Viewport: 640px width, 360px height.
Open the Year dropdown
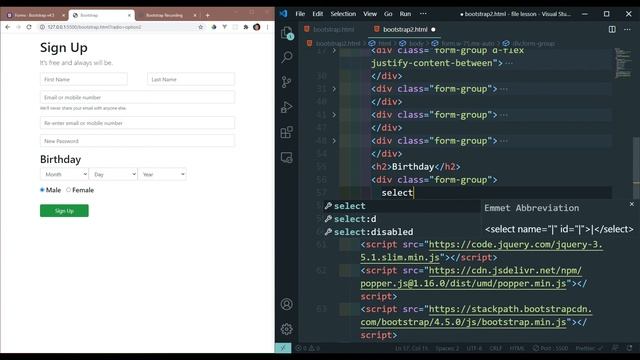(162, 174)
